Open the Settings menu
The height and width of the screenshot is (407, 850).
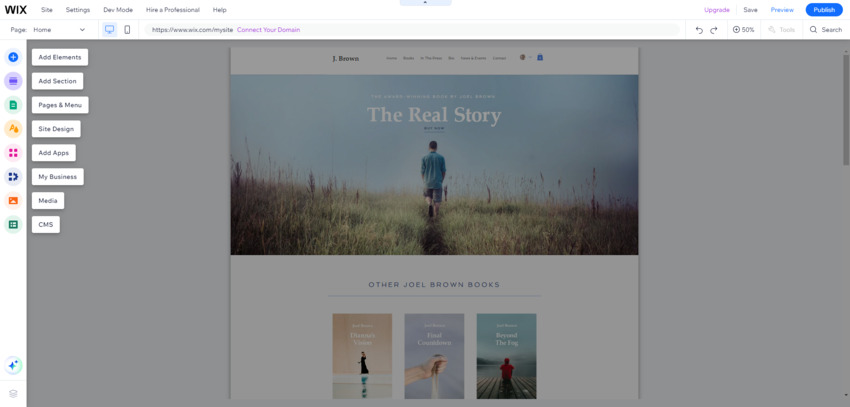point(78,10)
